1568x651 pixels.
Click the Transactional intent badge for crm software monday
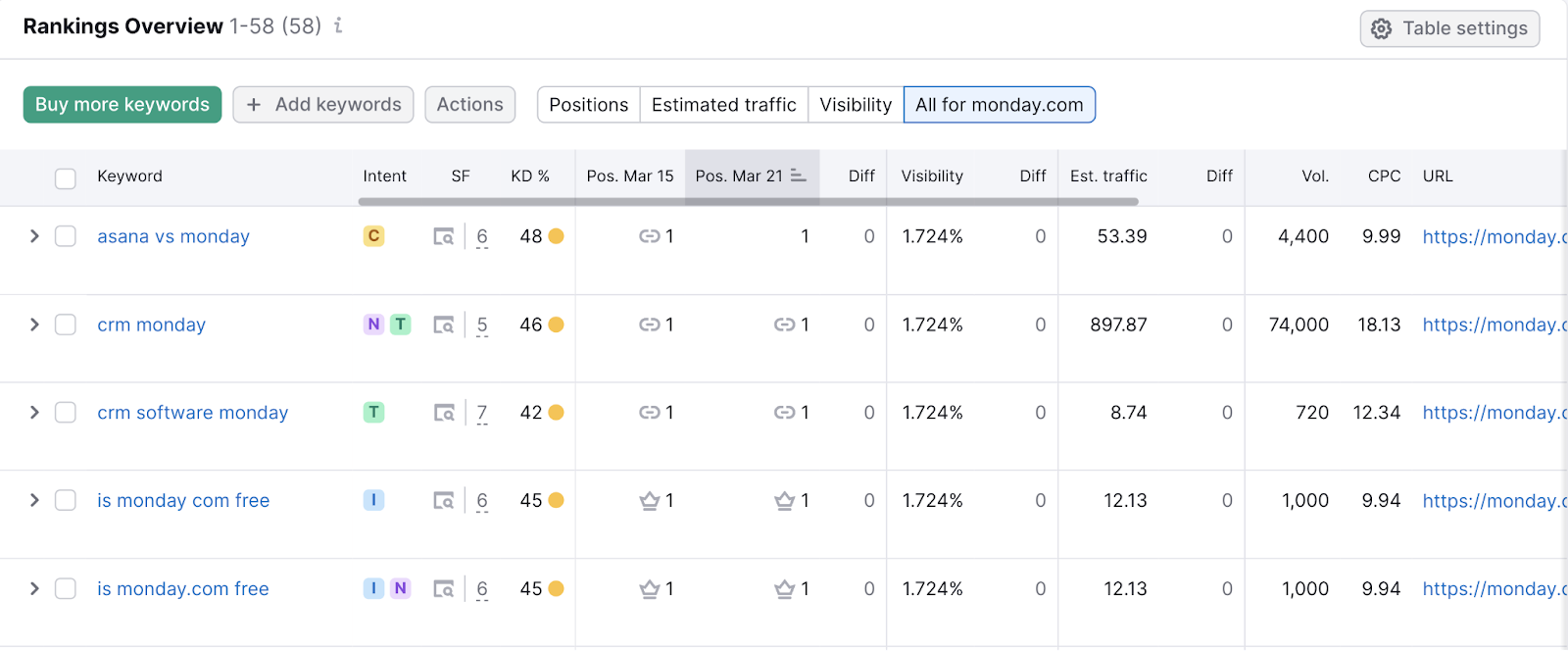373,413
